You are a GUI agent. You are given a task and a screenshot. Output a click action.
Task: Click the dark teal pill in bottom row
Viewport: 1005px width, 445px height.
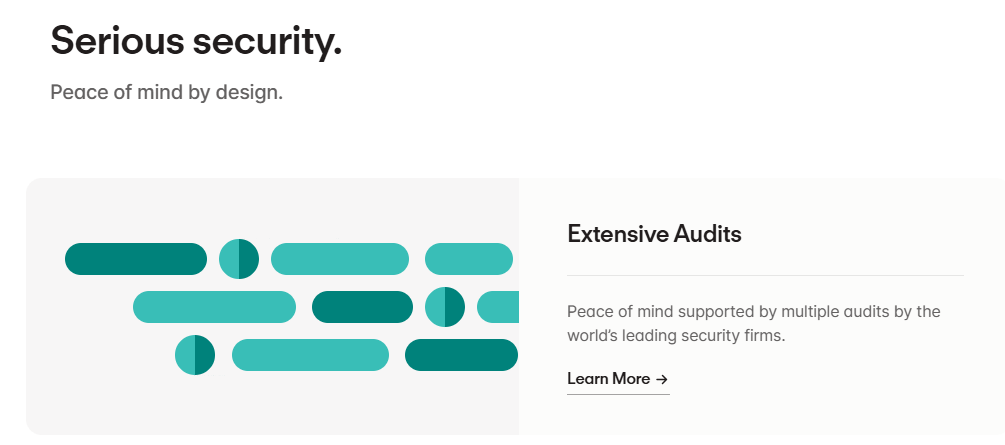[x=461, y=355]
